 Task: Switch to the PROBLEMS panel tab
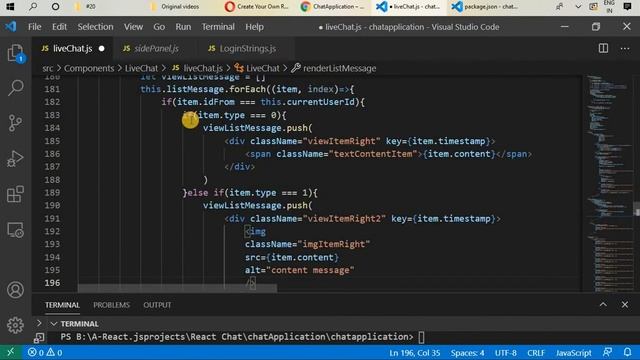click(111, 305)
